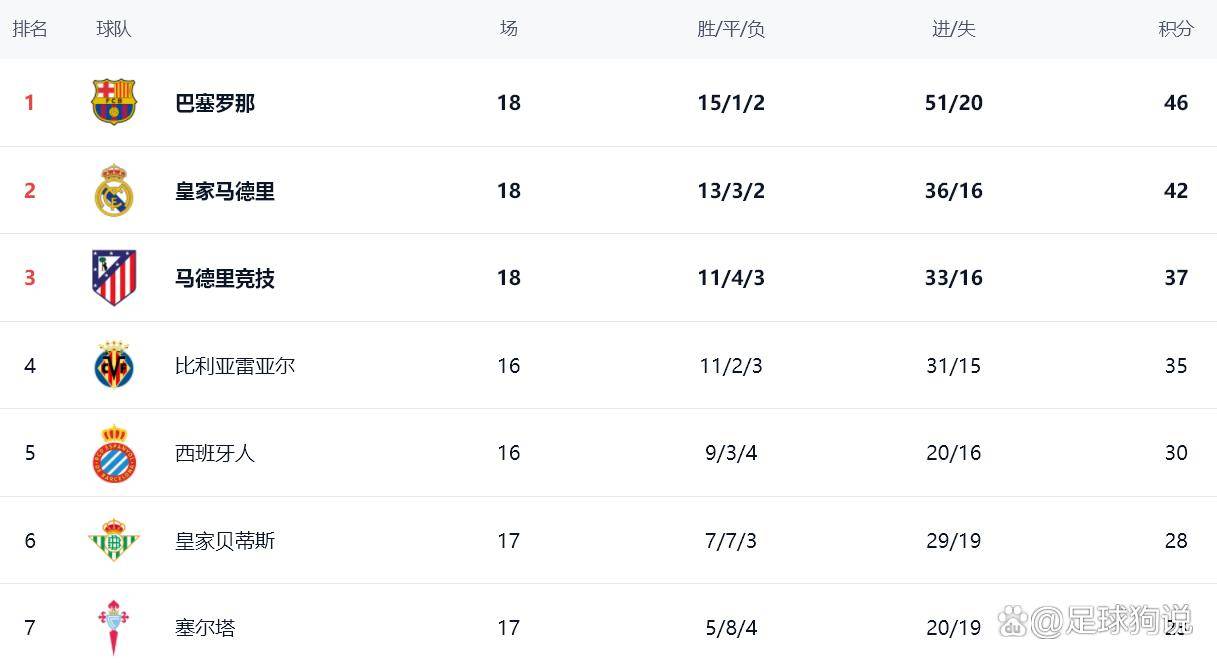The height and width of the screenshot is (663, 1217).
Task: Select the 西班牙人 team name
Action: click(x=215, y=453)
